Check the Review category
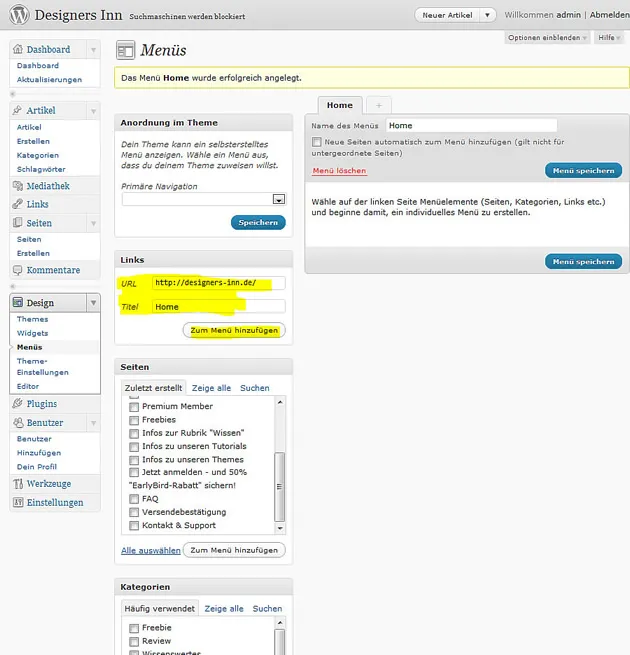The height and width of the screenshot is (655, 630). [134, 641]
